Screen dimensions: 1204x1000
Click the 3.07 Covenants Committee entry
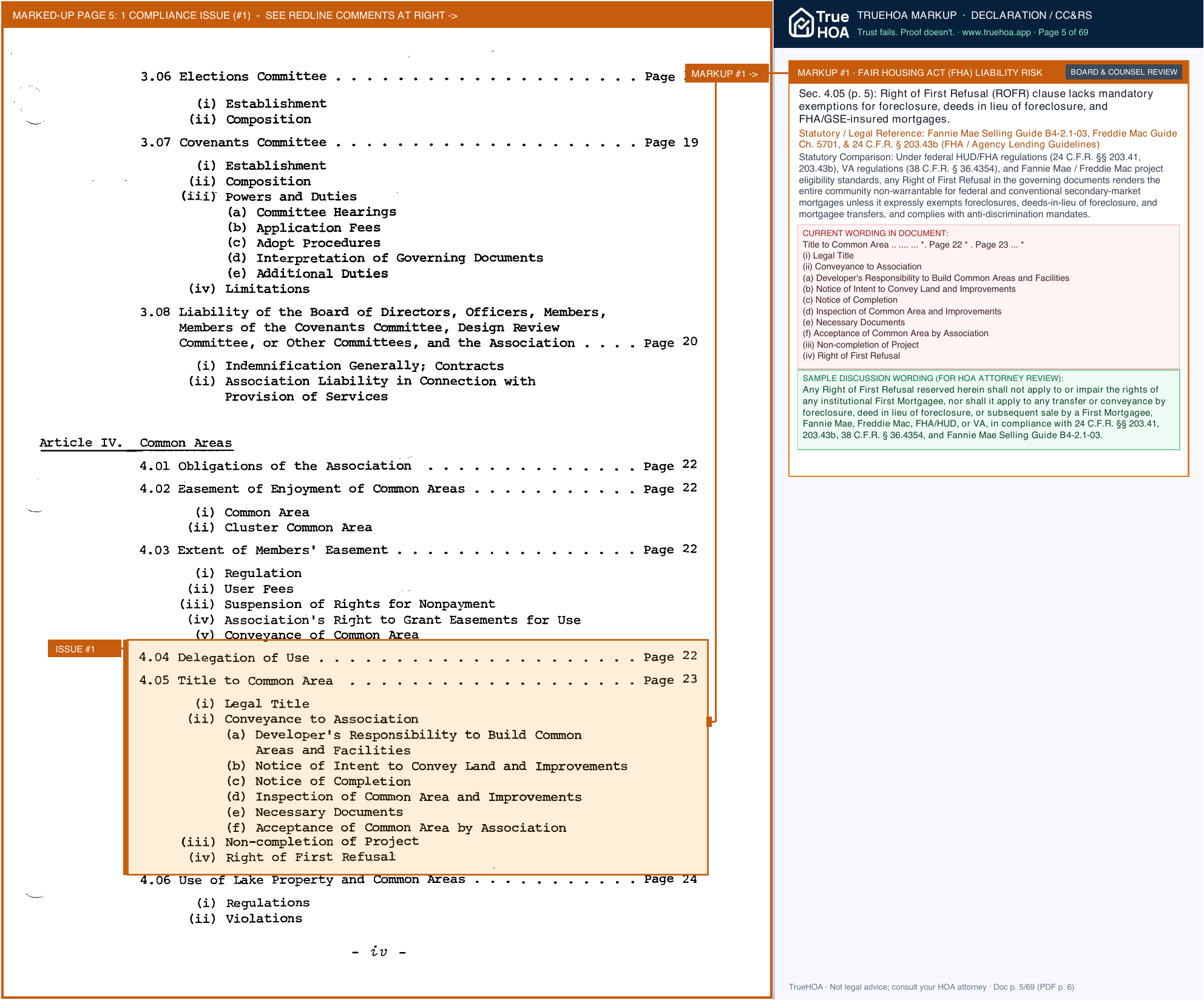[419, 143]
